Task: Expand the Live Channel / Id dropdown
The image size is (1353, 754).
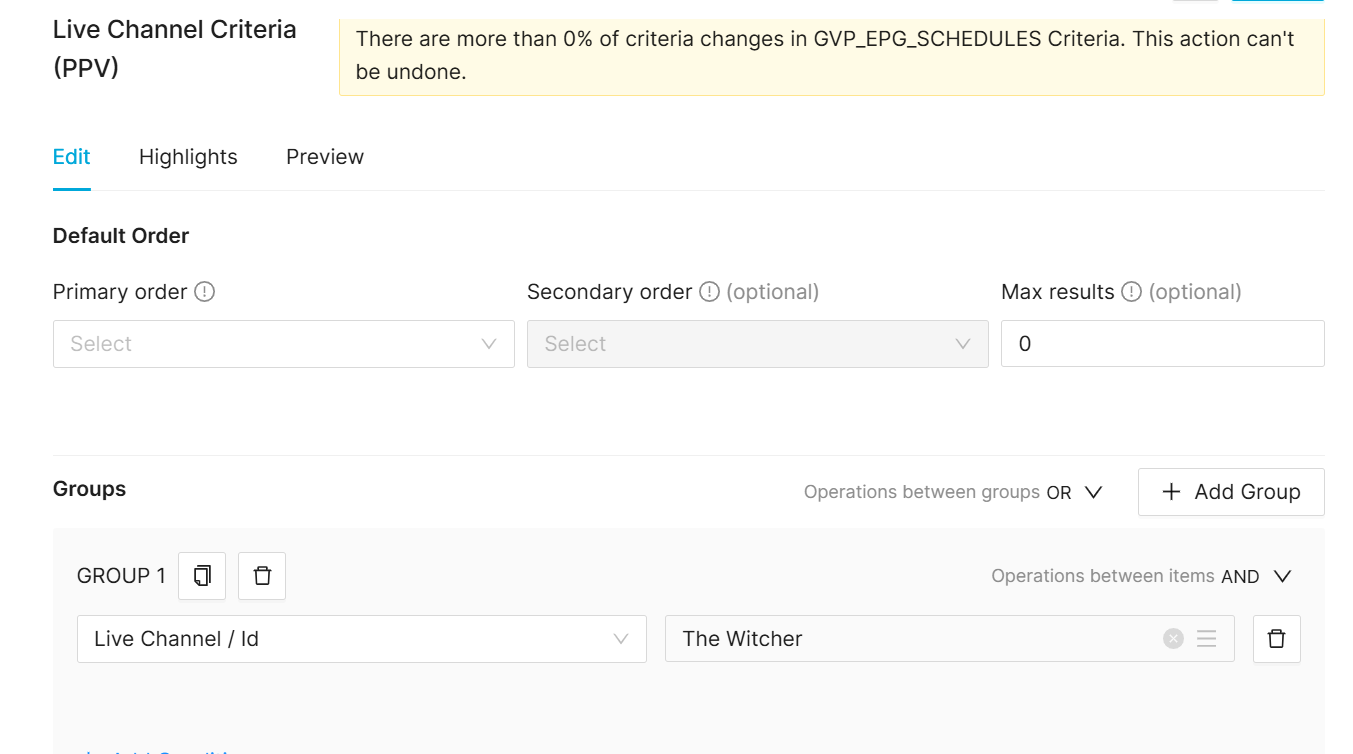Action: tap(361, 639)
